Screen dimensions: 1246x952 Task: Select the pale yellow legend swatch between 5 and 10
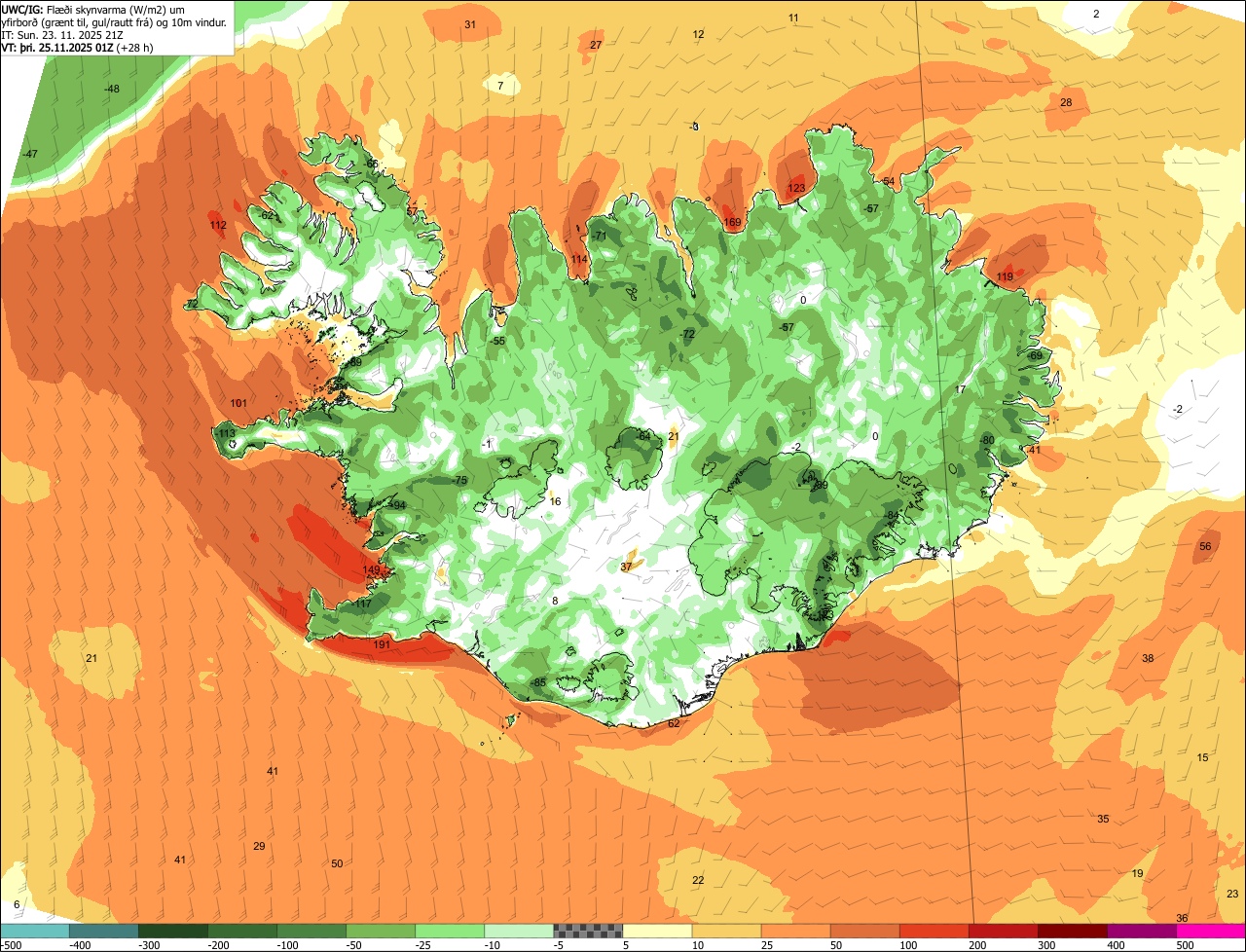(657, 931)
